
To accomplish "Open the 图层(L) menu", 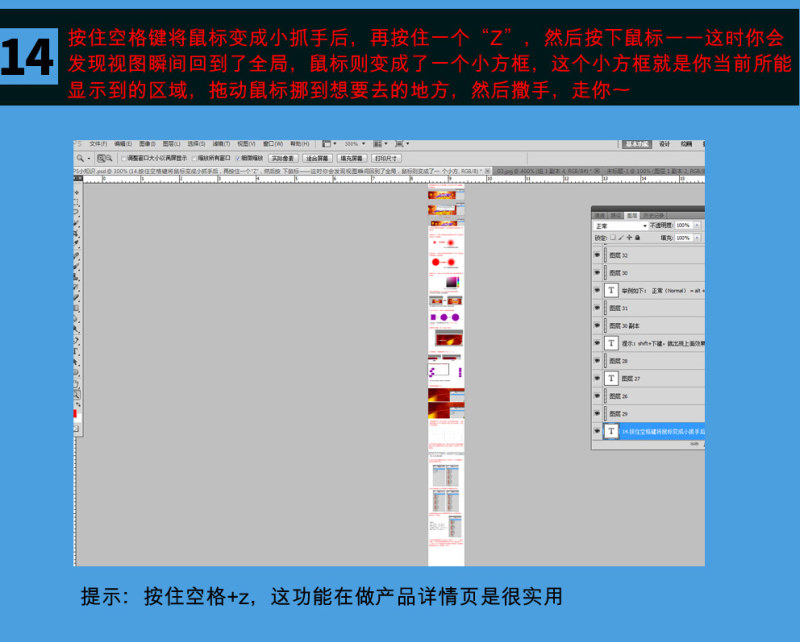I will click(171, 144).
